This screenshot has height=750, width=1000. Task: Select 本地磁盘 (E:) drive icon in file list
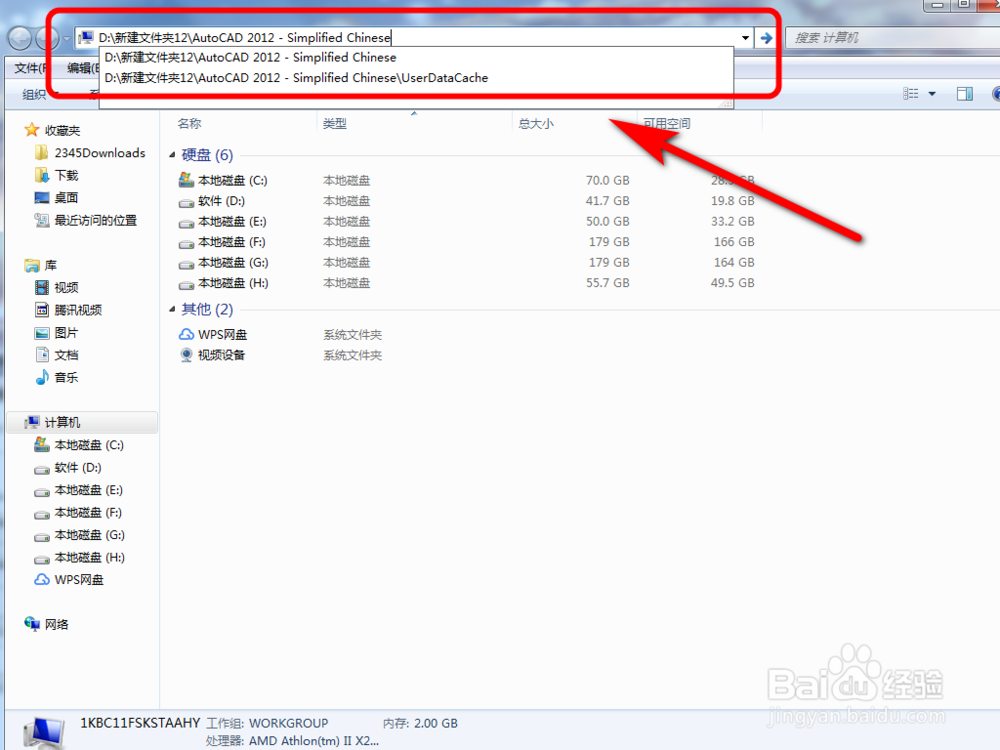186,222
